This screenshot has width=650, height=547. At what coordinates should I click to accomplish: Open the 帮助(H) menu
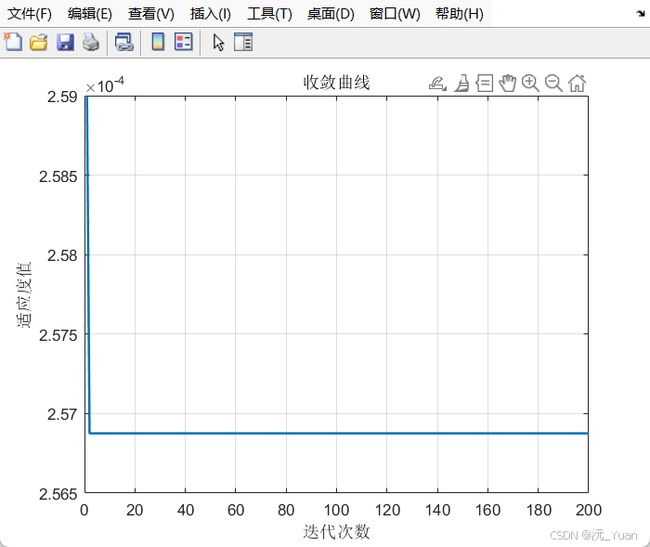[x=459, y=14]
